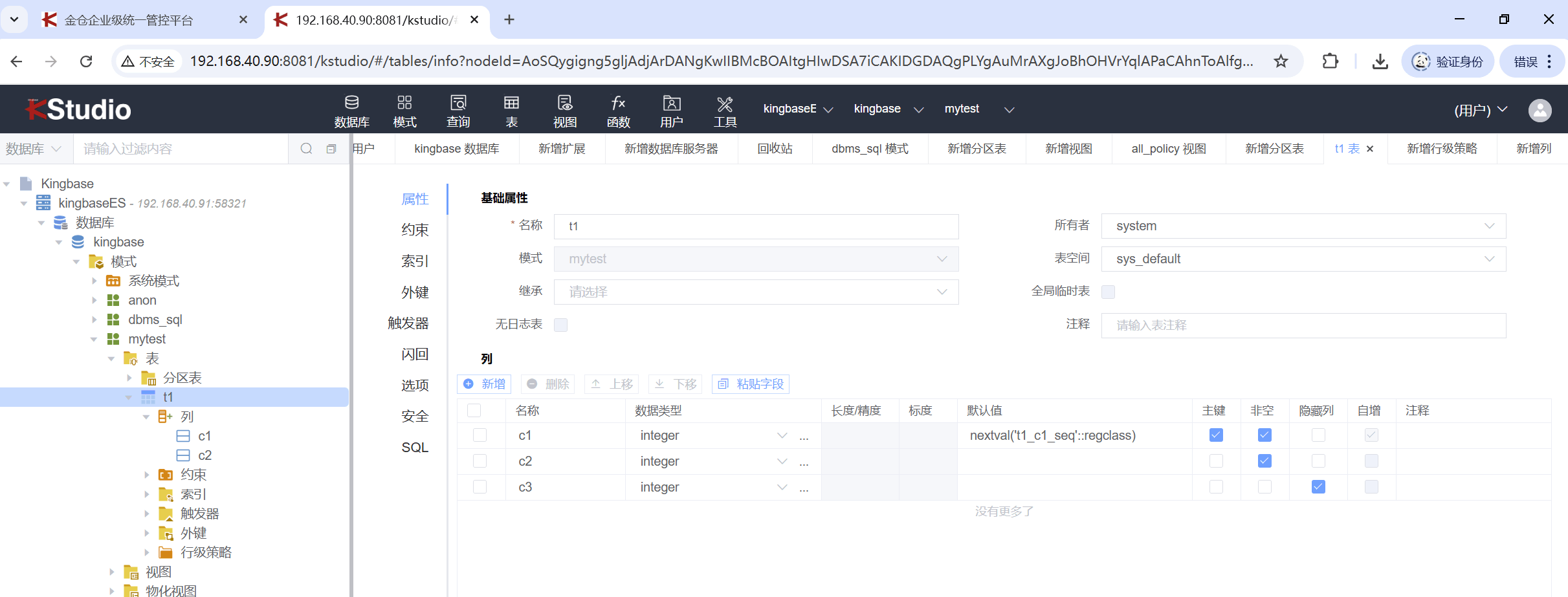Open the 视图 toolbar icon
Screen dimensions: 1568x597
click(x=565, y=111)
